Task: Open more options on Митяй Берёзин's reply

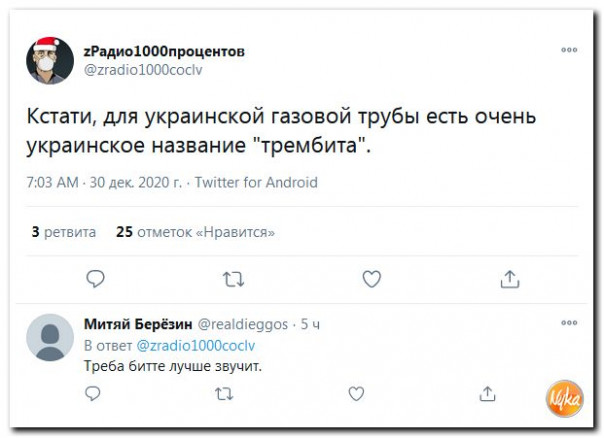Action: click(x=569, y=324)
